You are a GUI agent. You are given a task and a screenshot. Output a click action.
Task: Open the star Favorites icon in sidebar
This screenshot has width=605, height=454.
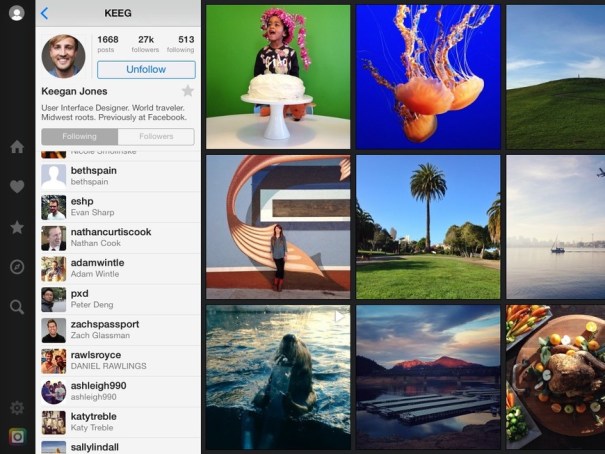pos(17,227)
